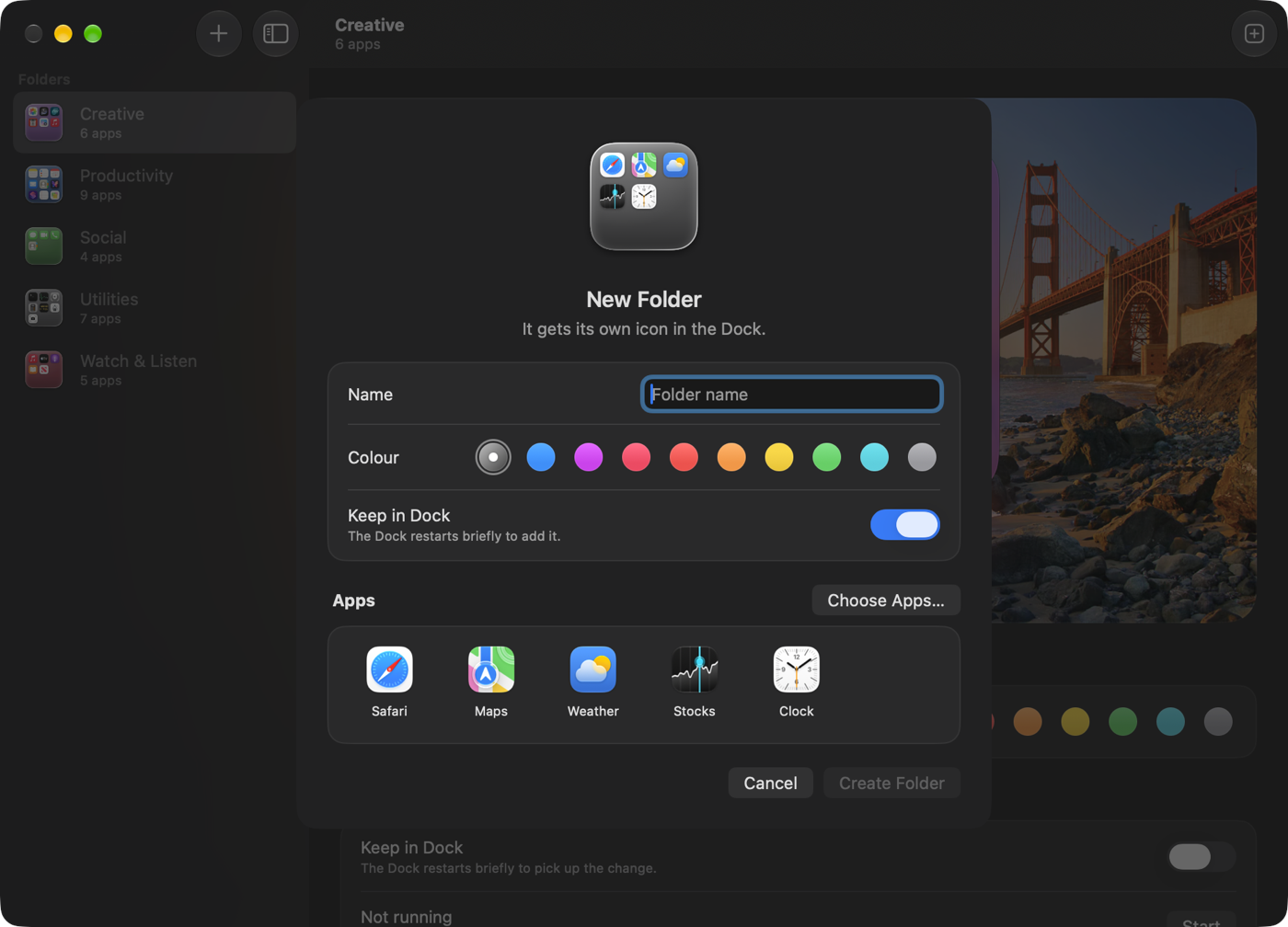Pick the yellow swatch in background window
The height and width of the screenshot is (927, 1288).
point(1075,721)
